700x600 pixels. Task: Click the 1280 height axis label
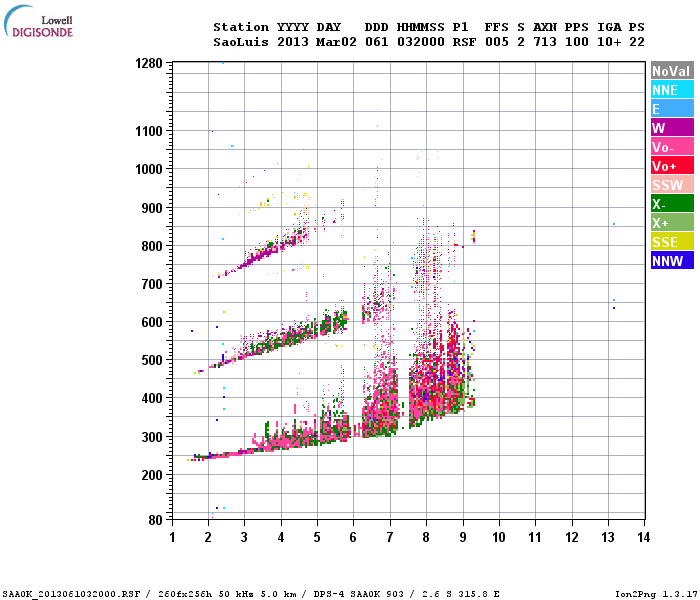tap(149, 63)
